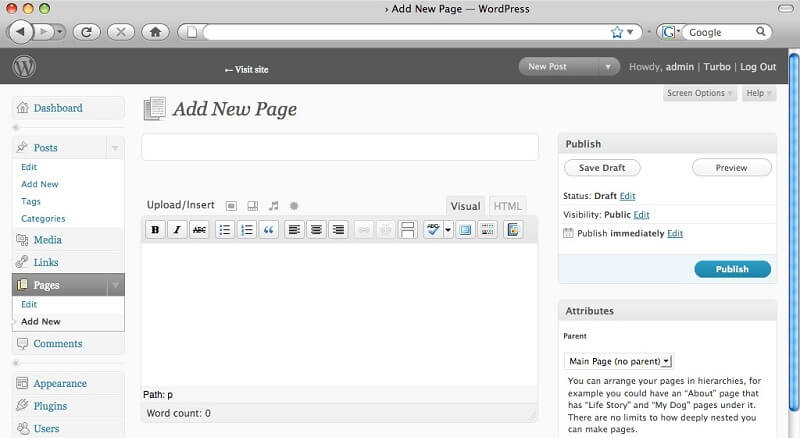Follow the Visit site link
Image resolution: width=800 pixels, height=438 pixels.
click(246, 69)
